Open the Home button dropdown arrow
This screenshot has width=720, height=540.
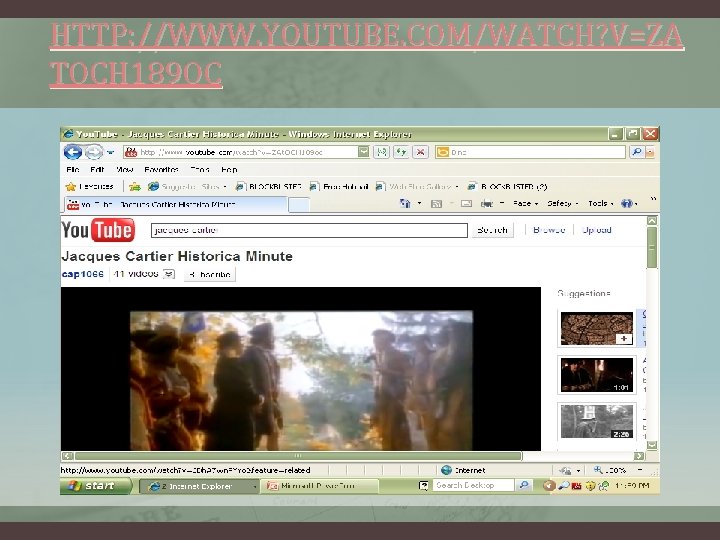419,203
